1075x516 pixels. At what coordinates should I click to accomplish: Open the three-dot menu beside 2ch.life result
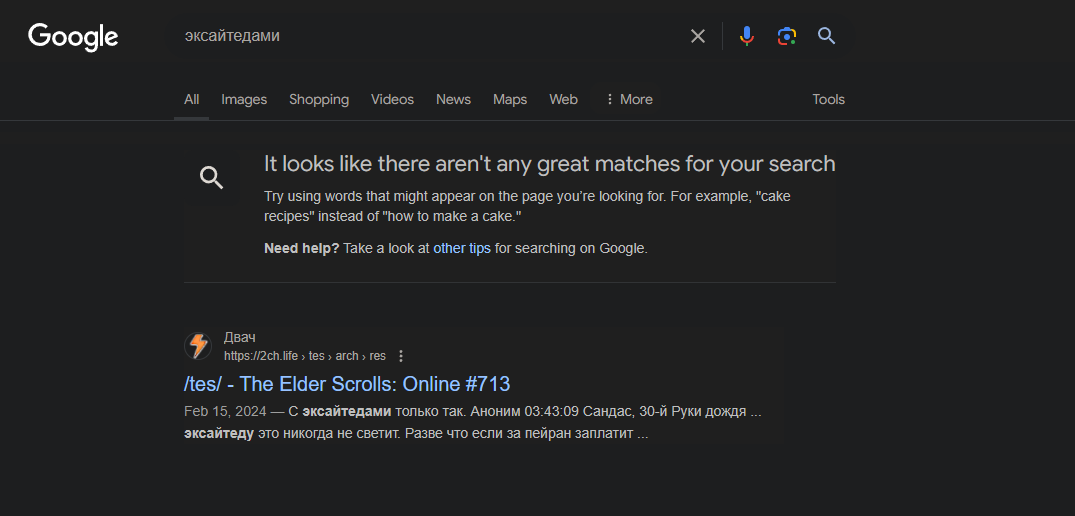coord(401,356)
